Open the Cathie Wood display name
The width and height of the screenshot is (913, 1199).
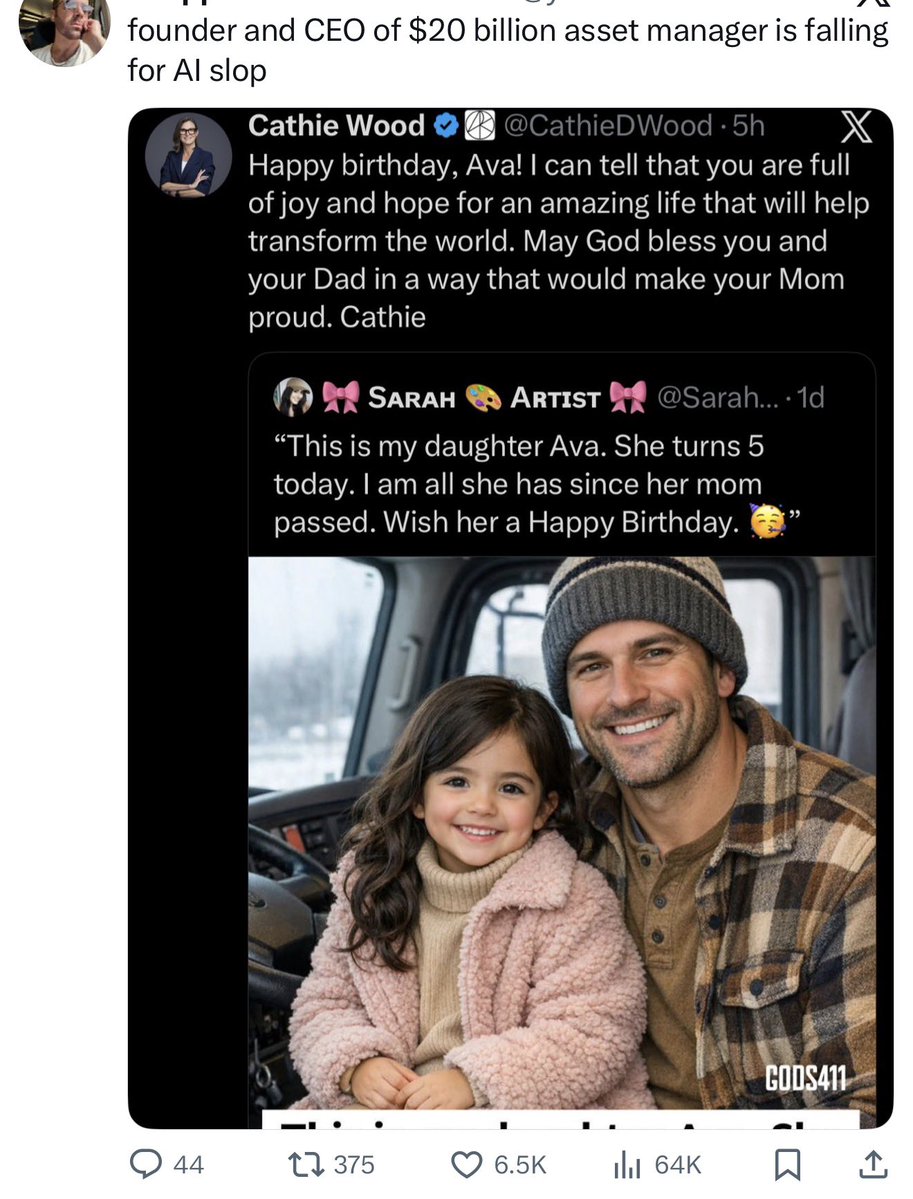[x=336, y=125]
